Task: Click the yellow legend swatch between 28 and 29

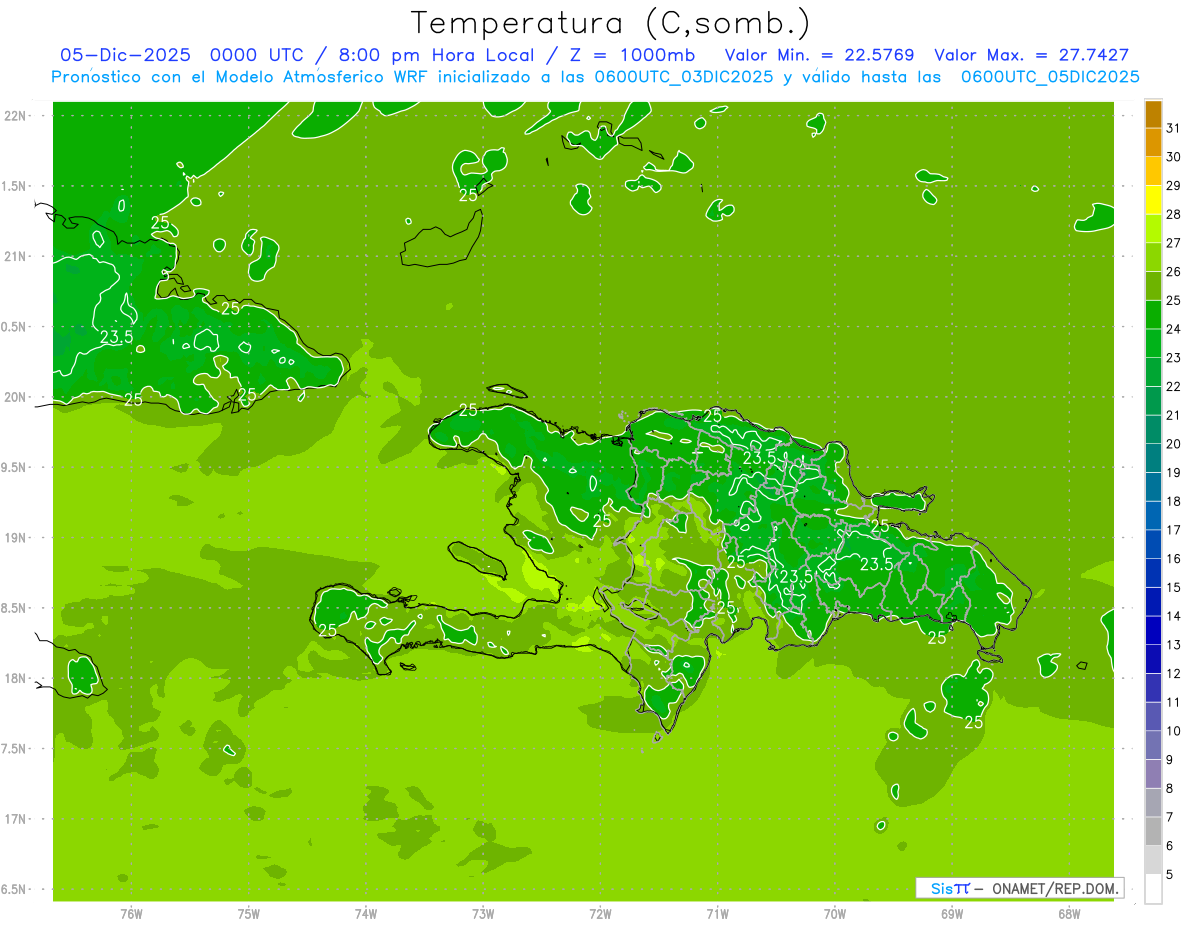Action: pyautogui.click(x=1153, y=200)
